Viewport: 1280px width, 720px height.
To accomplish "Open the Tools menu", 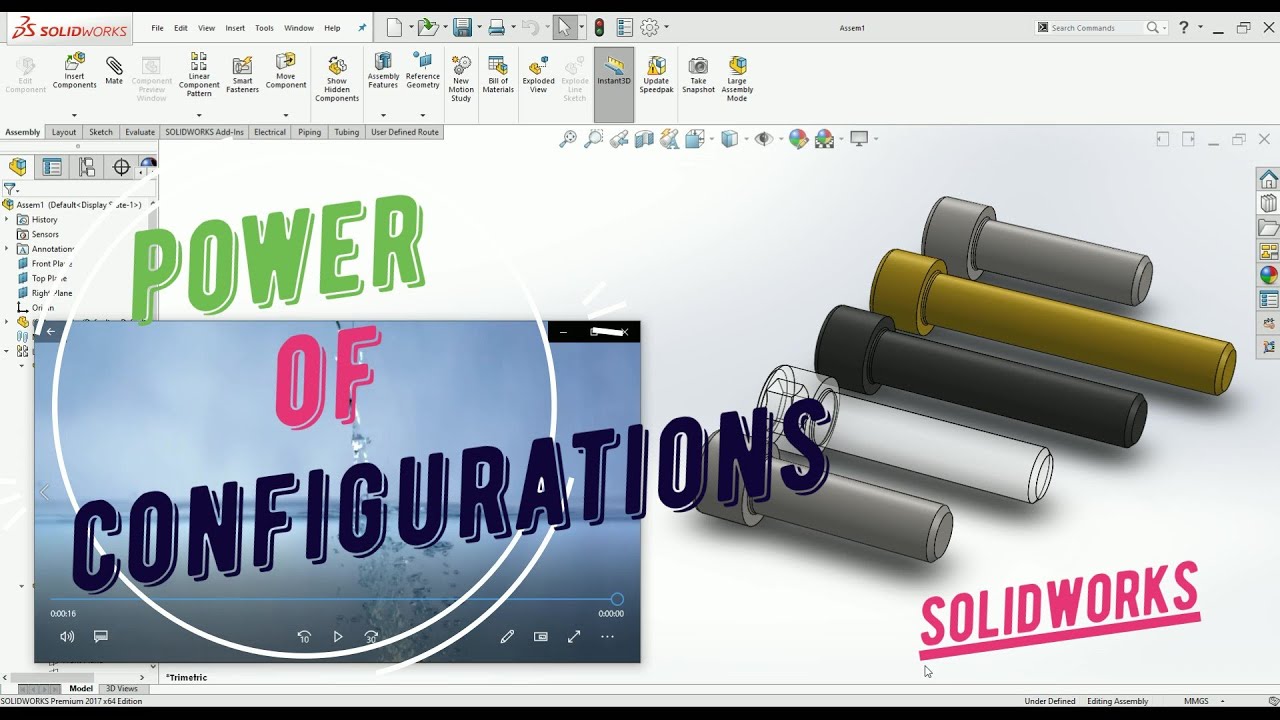I will 264,28.
